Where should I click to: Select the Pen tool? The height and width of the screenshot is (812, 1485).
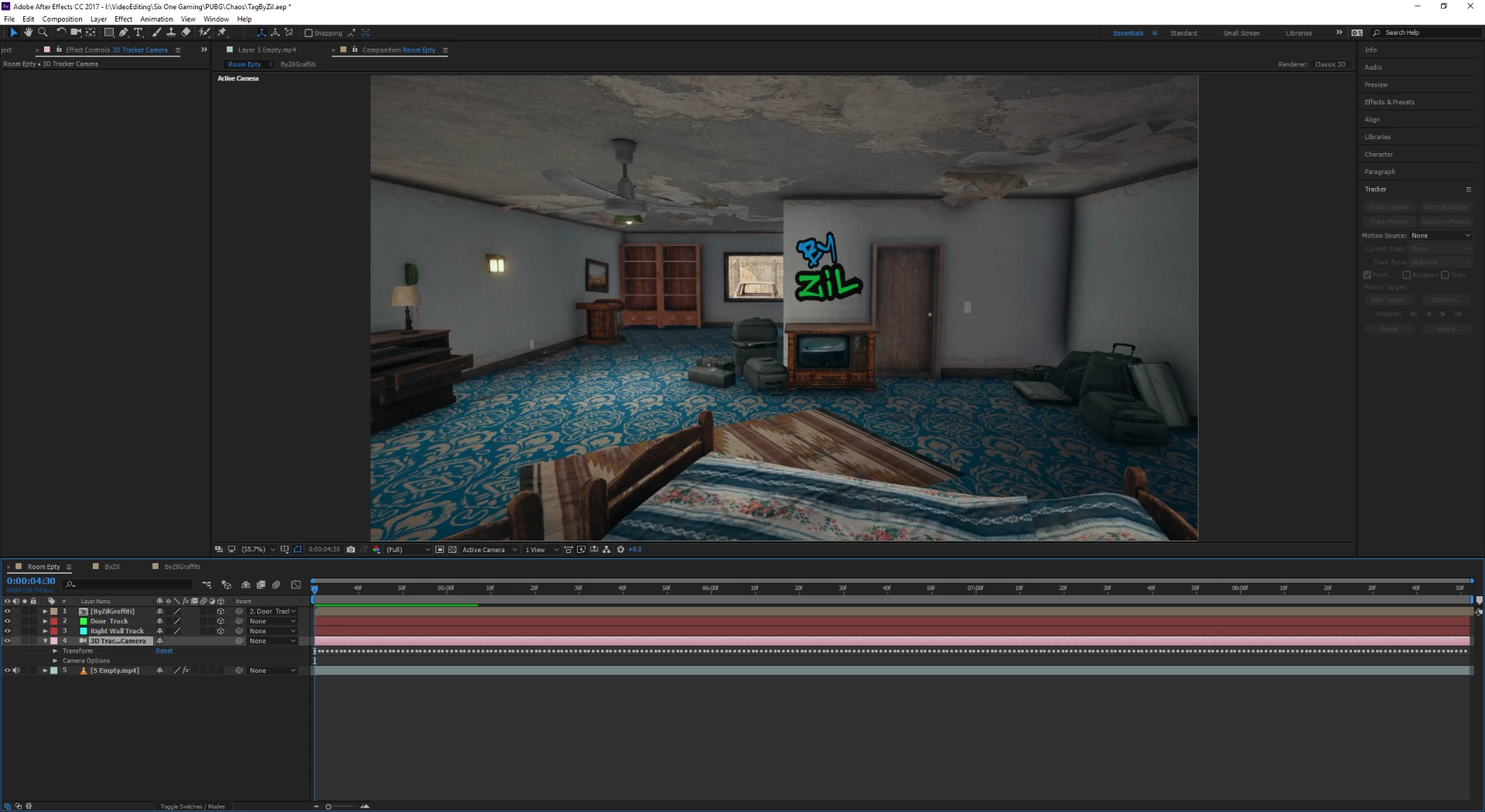[x=124, y=32]
